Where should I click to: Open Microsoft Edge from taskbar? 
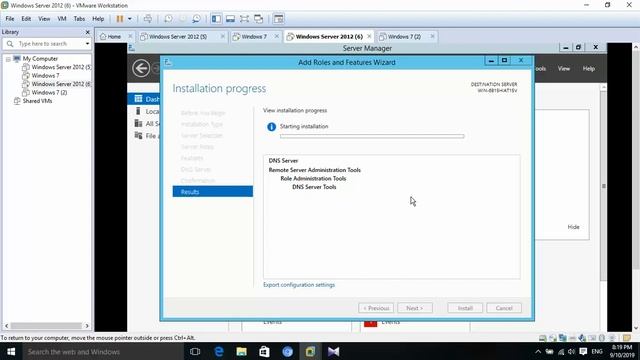219,351
